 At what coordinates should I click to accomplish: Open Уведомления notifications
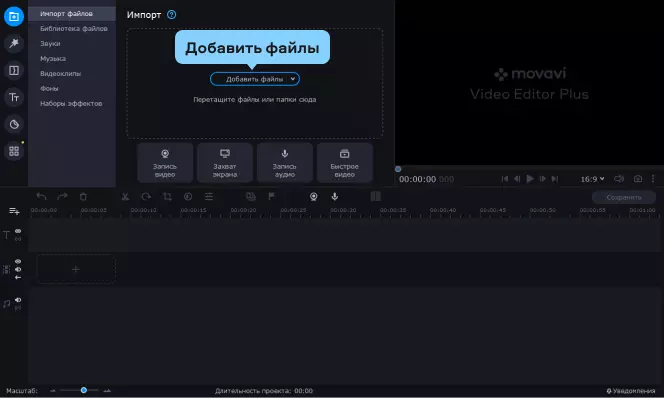tap(631, 391)
